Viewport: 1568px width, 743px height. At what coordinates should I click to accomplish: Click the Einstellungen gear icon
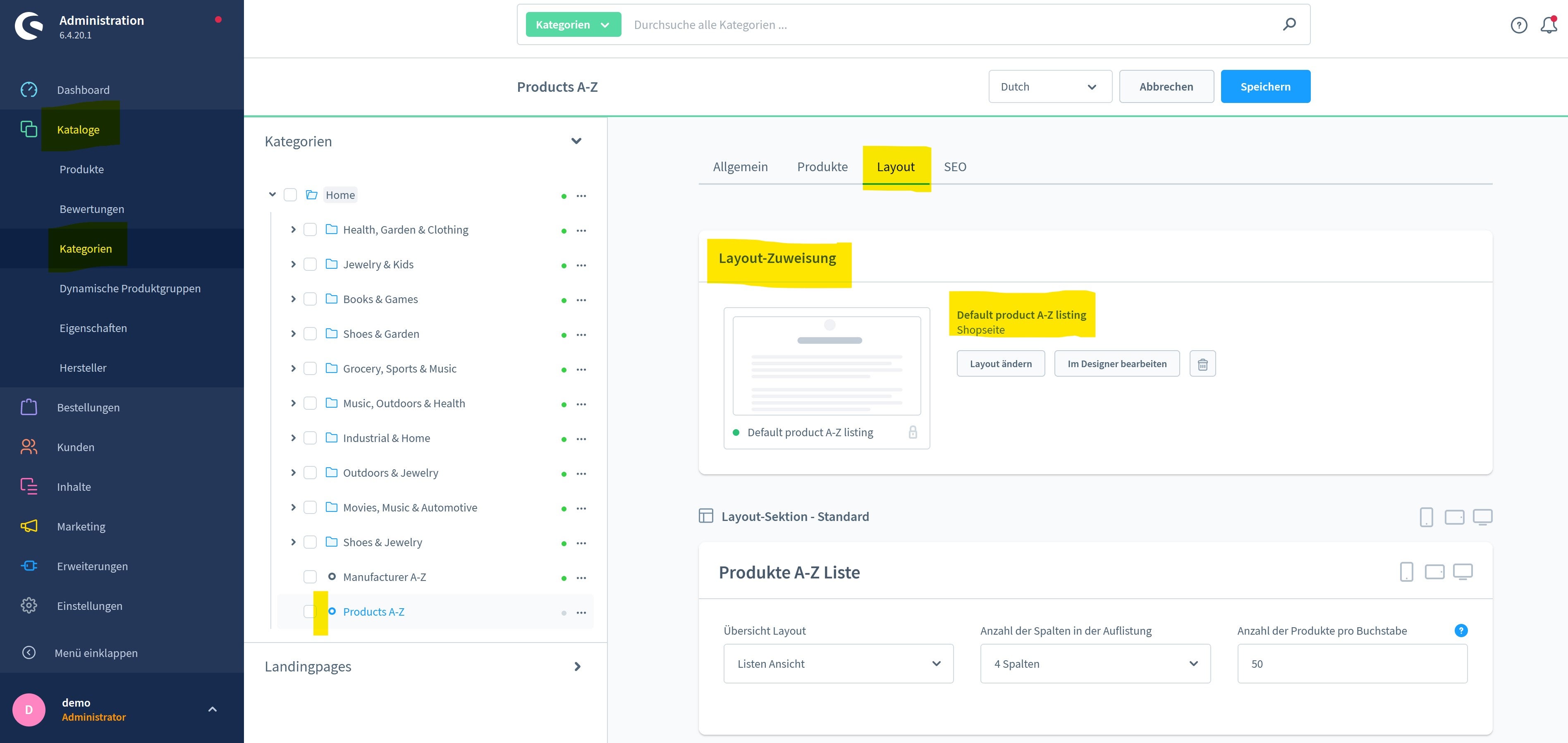(29, 605)
